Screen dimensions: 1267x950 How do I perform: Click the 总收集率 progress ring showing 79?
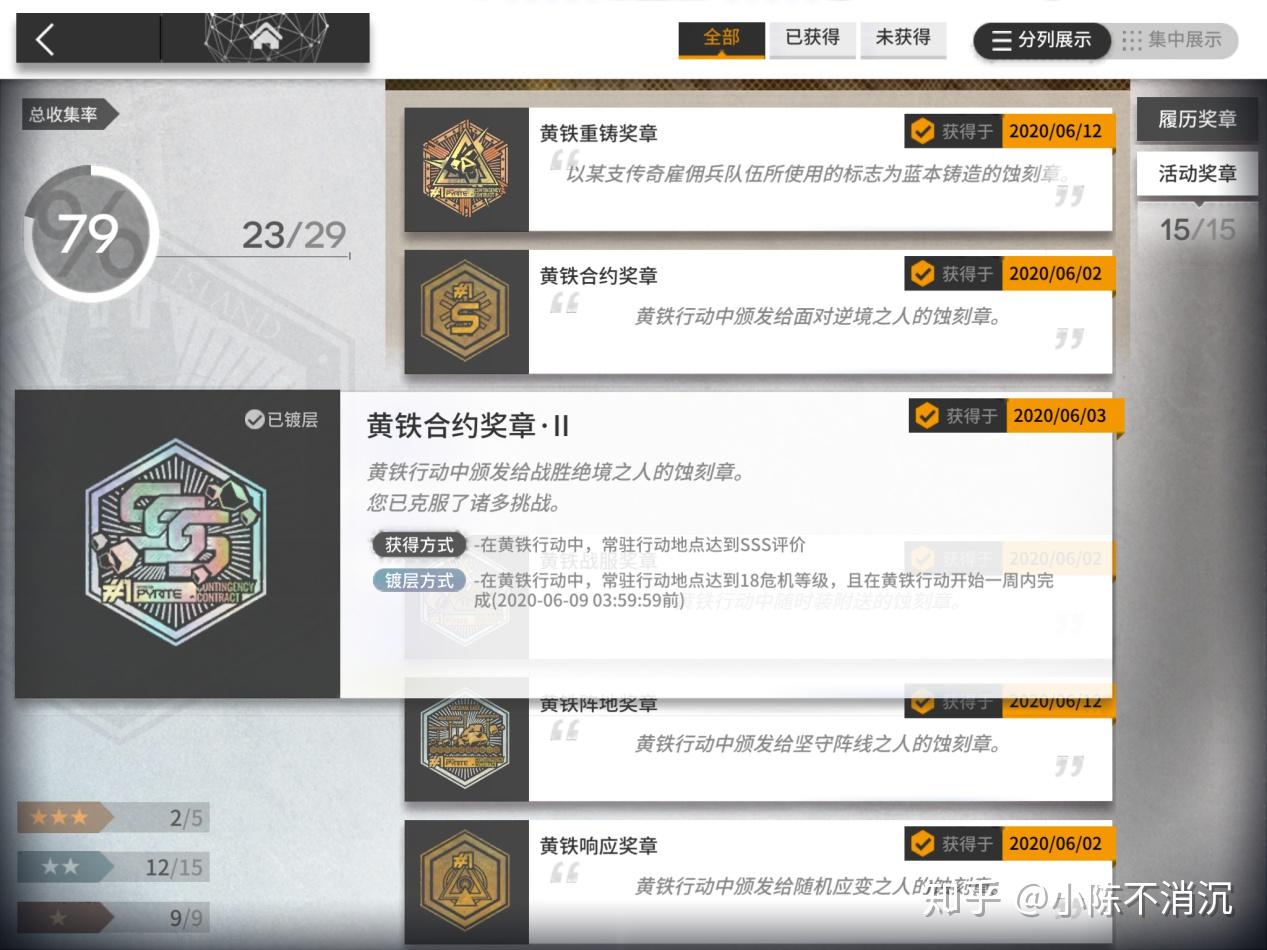(90, 234)
